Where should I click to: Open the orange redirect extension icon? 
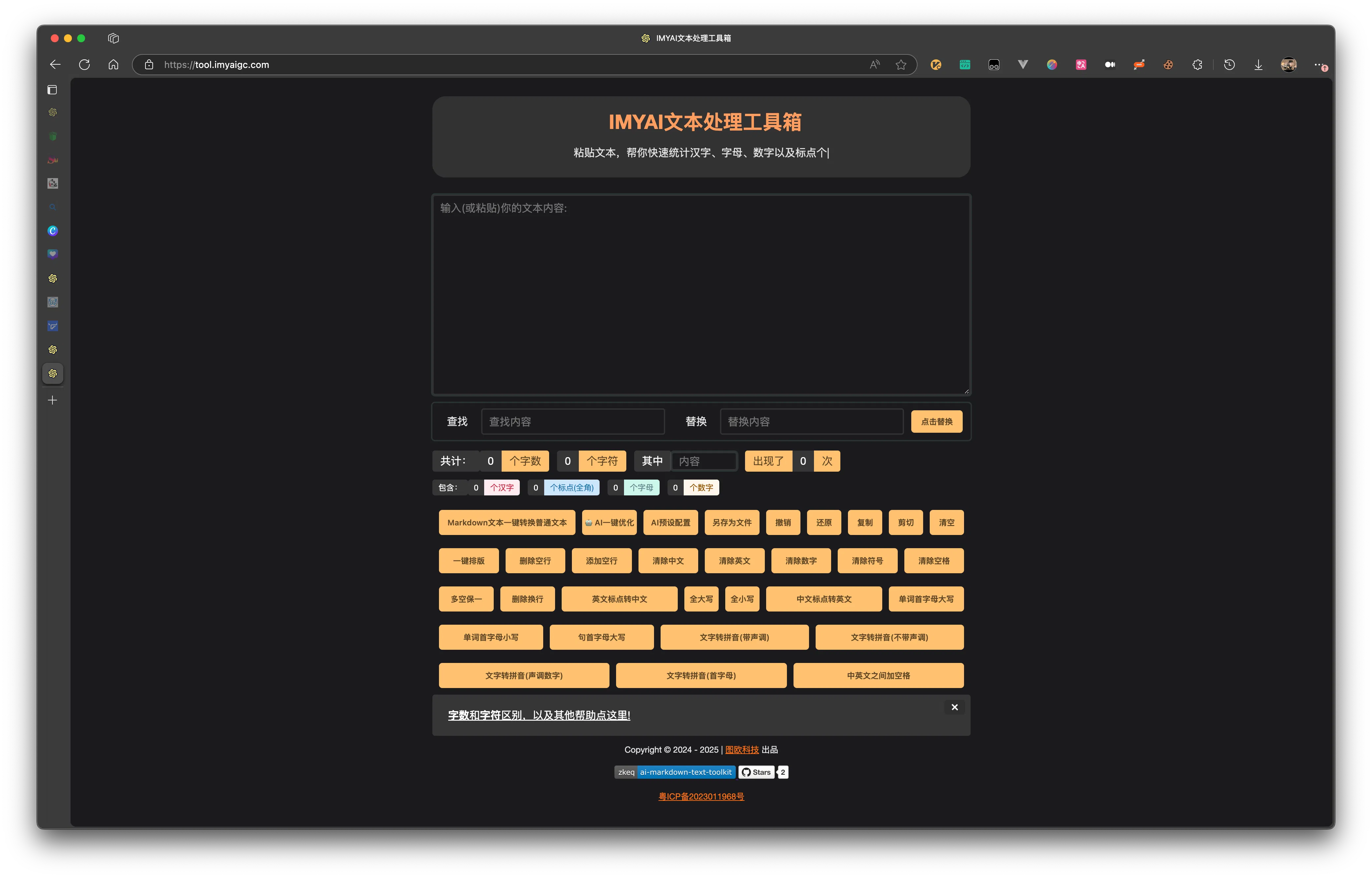coord(1139,64)
